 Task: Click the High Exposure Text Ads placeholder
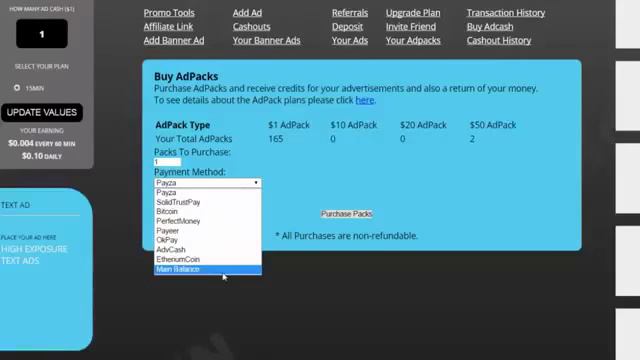34,255
